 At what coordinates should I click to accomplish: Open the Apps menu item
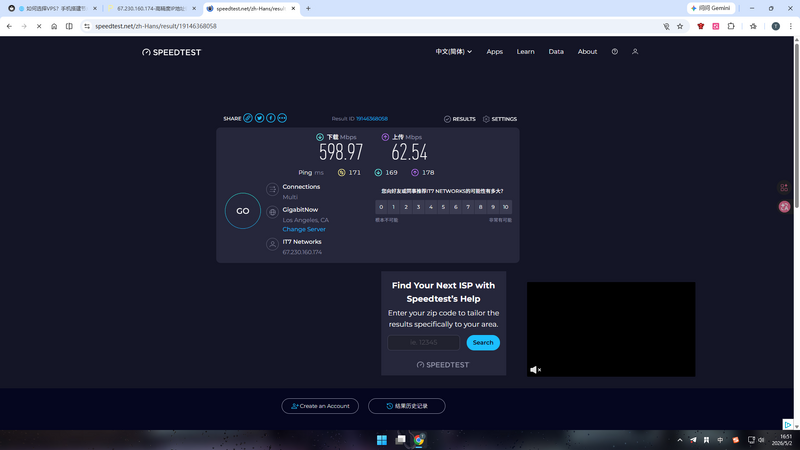point(494,52)
